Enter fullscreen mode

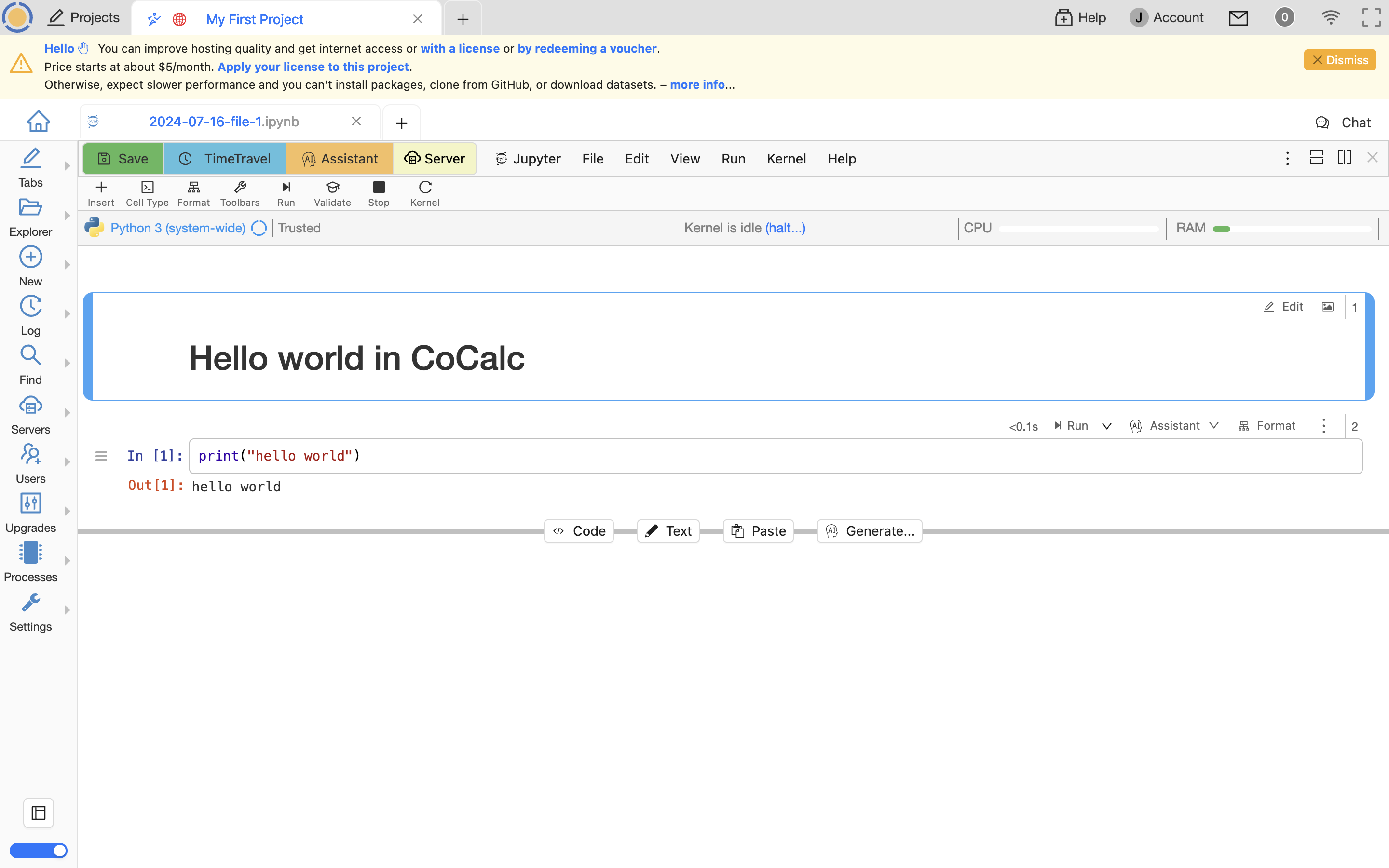click(x=1371, y=17)
